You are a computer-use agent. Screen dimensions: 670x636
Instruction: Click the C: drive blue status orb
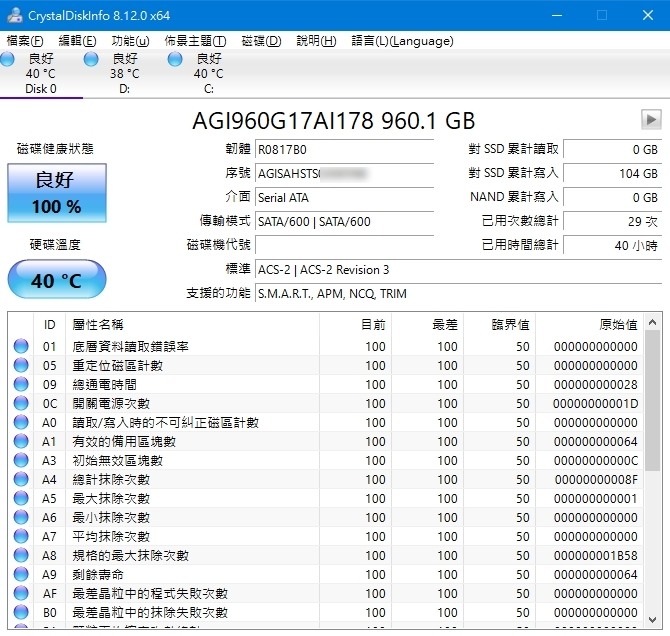(175, 59)
